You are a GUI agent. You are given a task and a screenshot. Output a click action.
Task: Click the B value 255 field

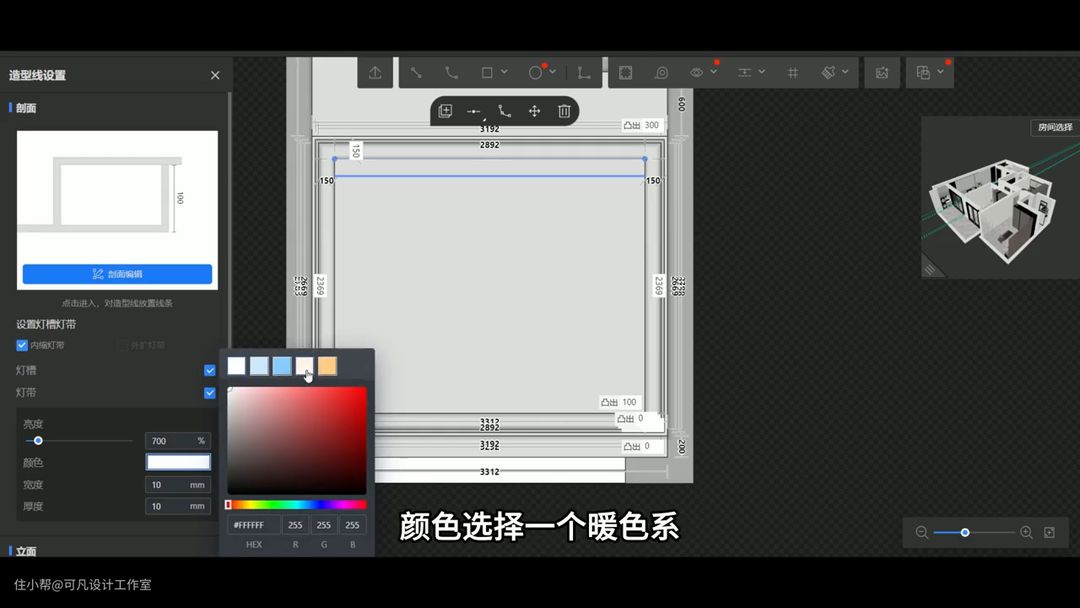(352, 525)
